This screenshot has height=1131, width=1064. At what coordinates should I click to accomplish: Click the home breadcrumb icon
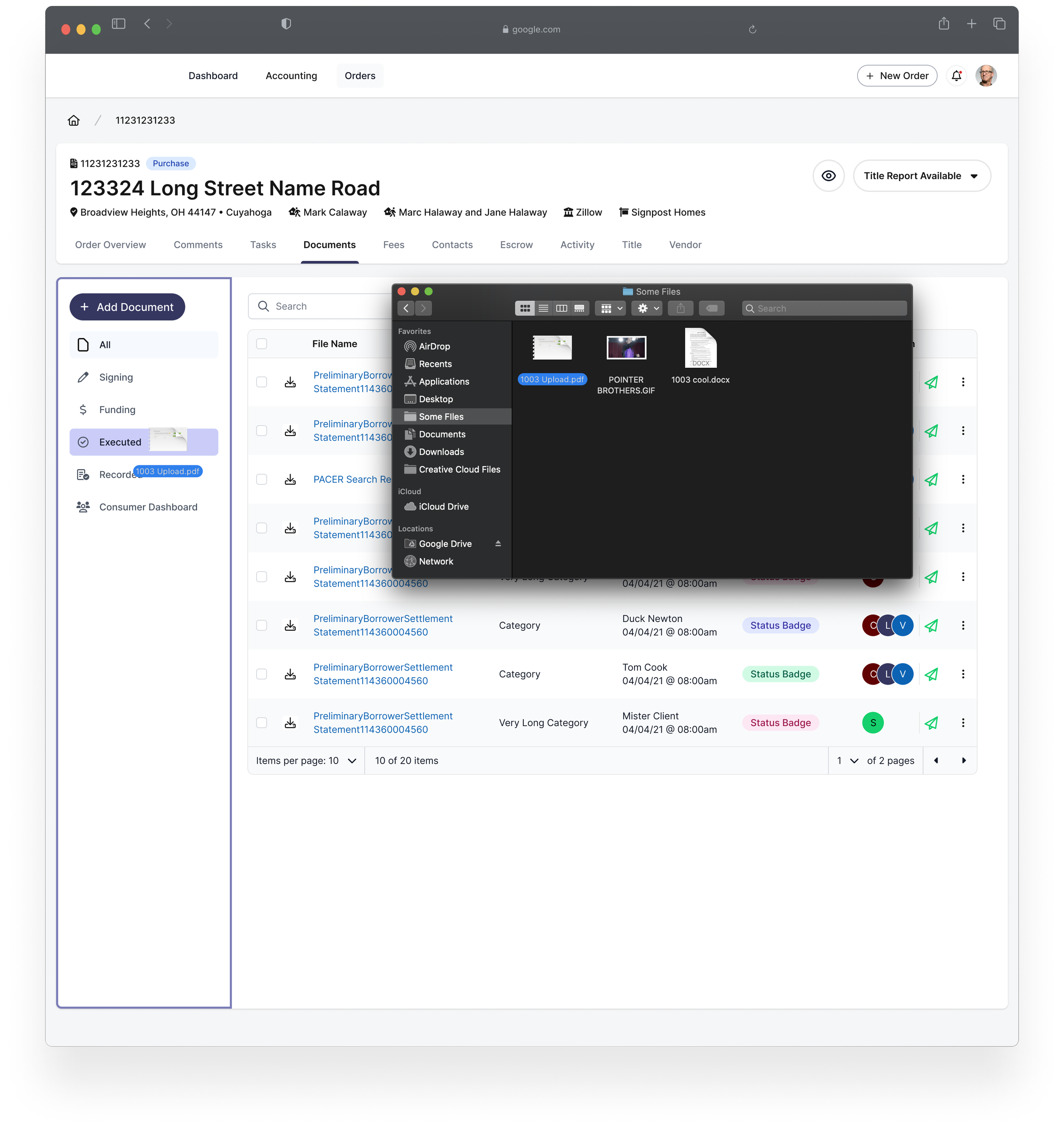pos(73,120)
